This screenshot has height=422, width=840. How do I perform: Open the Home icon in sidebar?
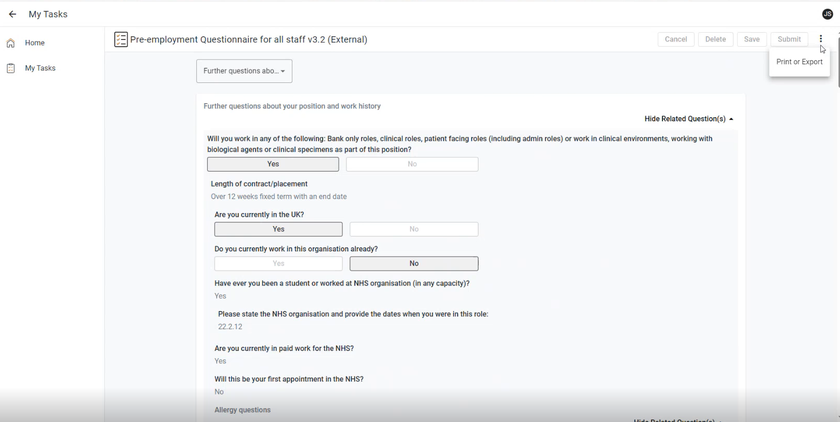pyautogui.click(x=11, y=43)
